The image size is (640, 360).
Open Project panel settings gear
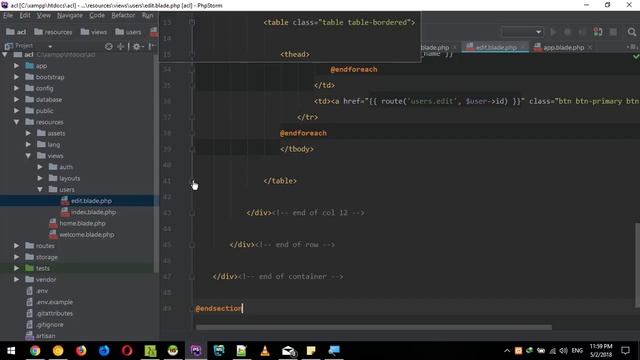(x=137, y=47)
